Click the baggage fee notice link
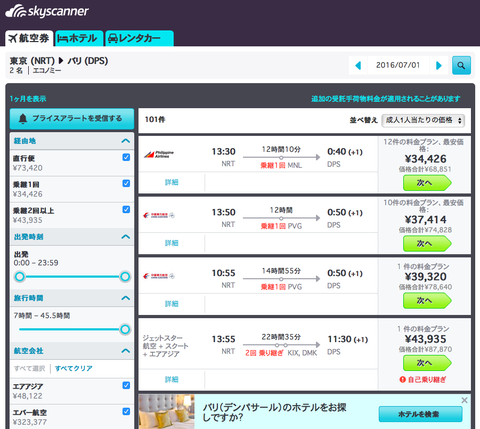This screenshot has width=480, height=429. [386, 99]
